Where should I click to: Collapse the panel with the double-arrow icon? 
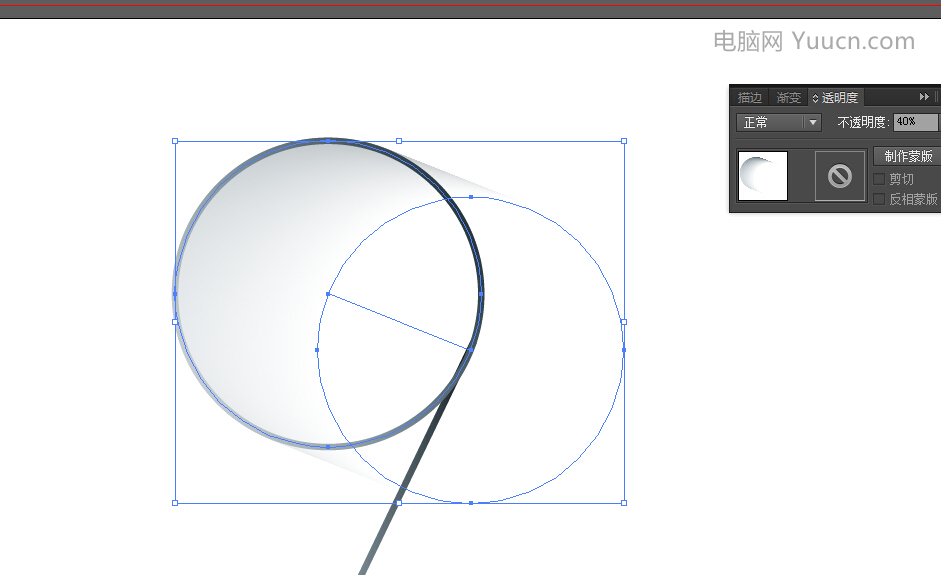coord(924,97)
